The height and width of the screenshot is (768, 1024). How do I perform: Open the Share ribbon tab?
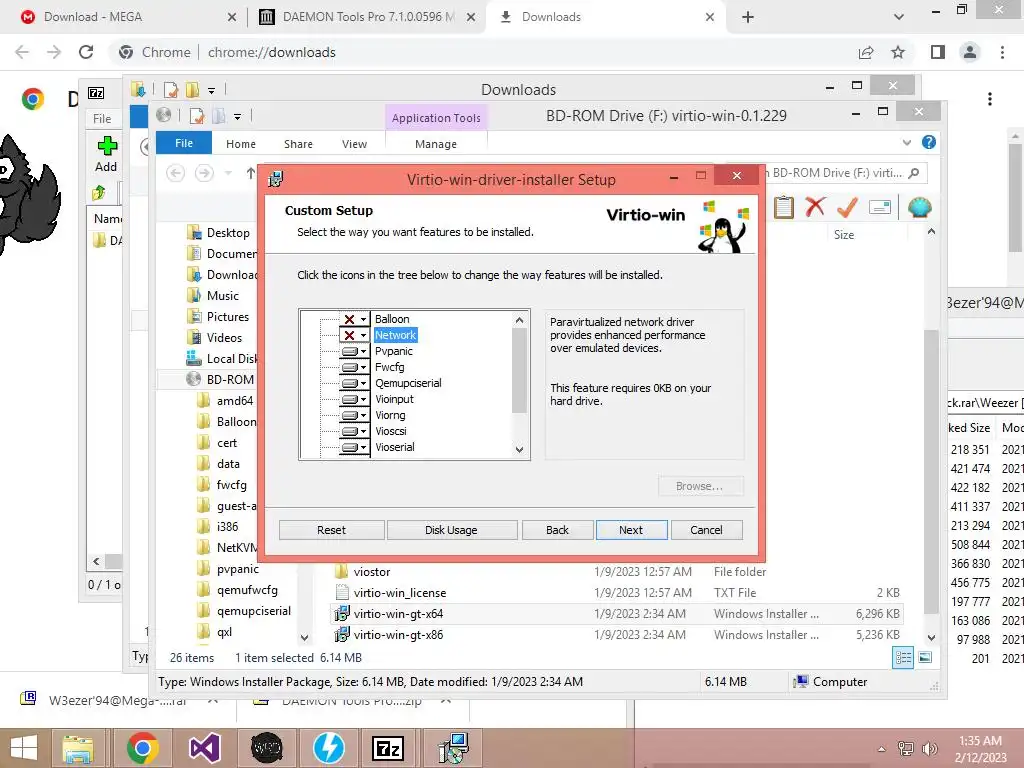pos(298,144)
